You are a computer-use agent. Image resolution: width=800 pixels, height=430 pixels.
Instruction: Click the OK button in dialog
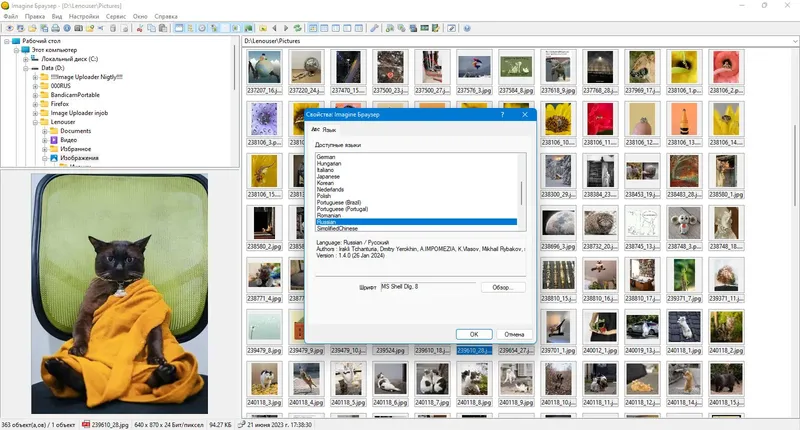474,334
